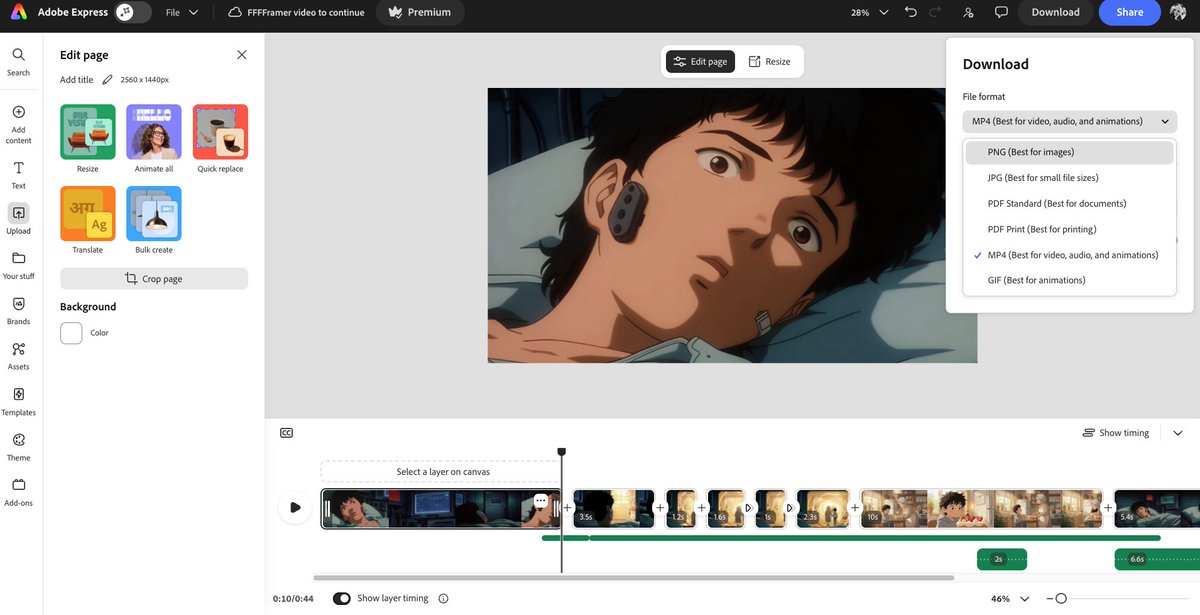Image resolution: width=1200 pixels, height=615 pixels.
Task: Open the Brands panel
Action: click(18, 310)
